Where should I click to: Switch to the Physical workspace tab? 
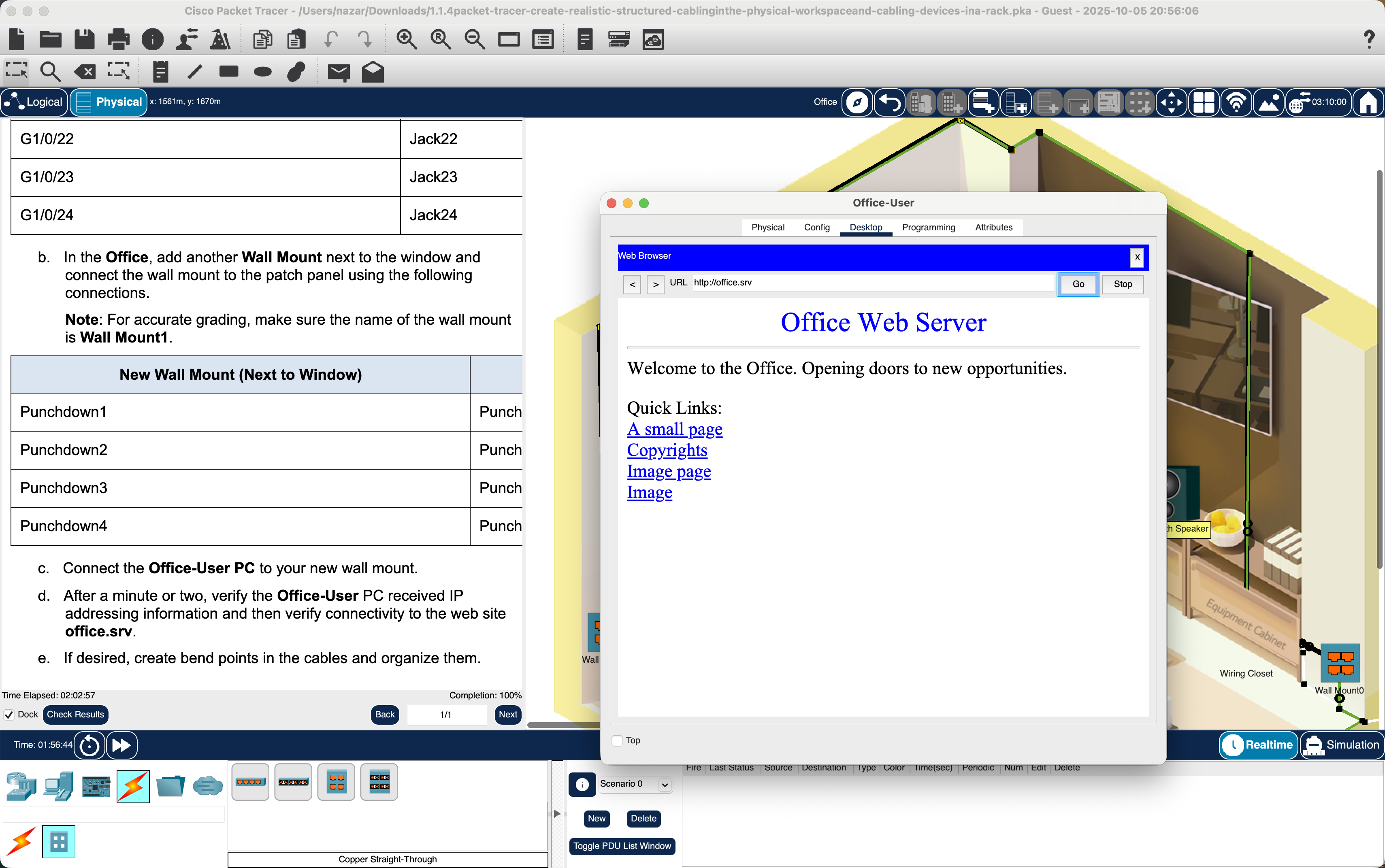109,102
